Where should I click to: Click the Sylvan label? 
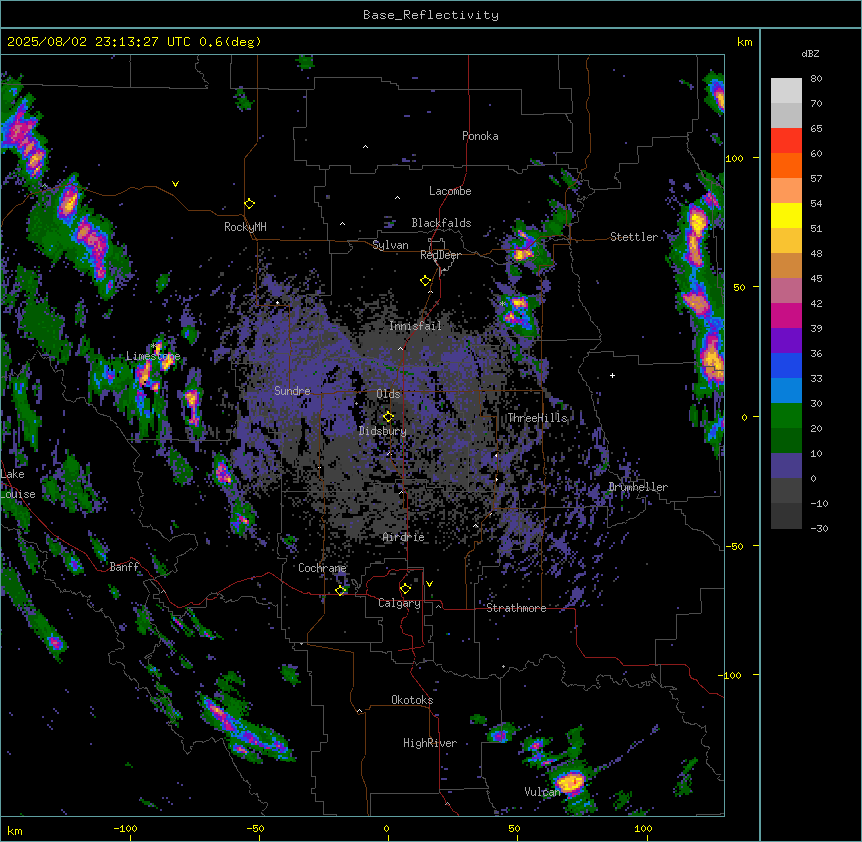(390, 245)
